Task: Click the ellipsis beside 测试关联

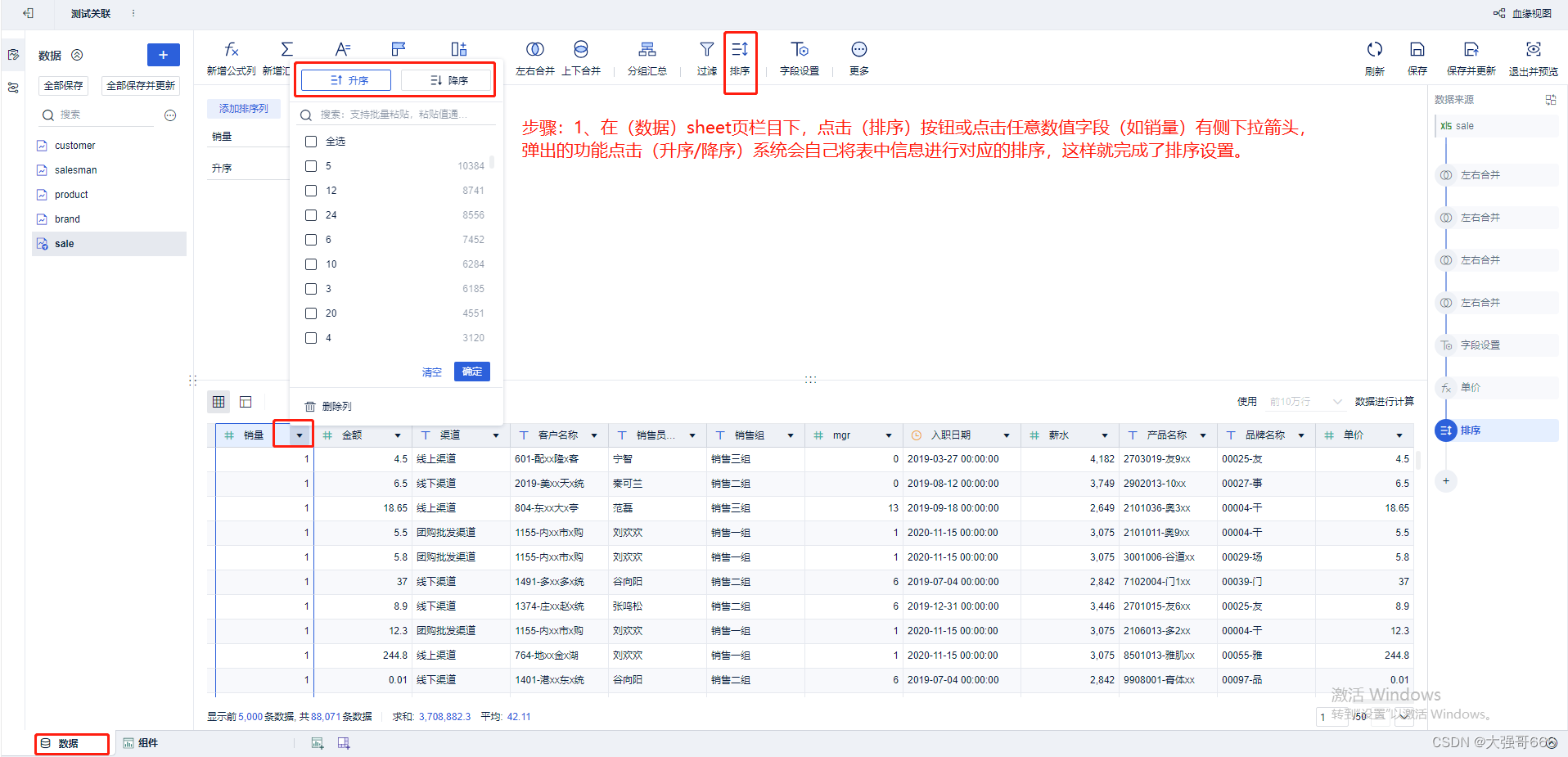Action: (x=133, y=14)
